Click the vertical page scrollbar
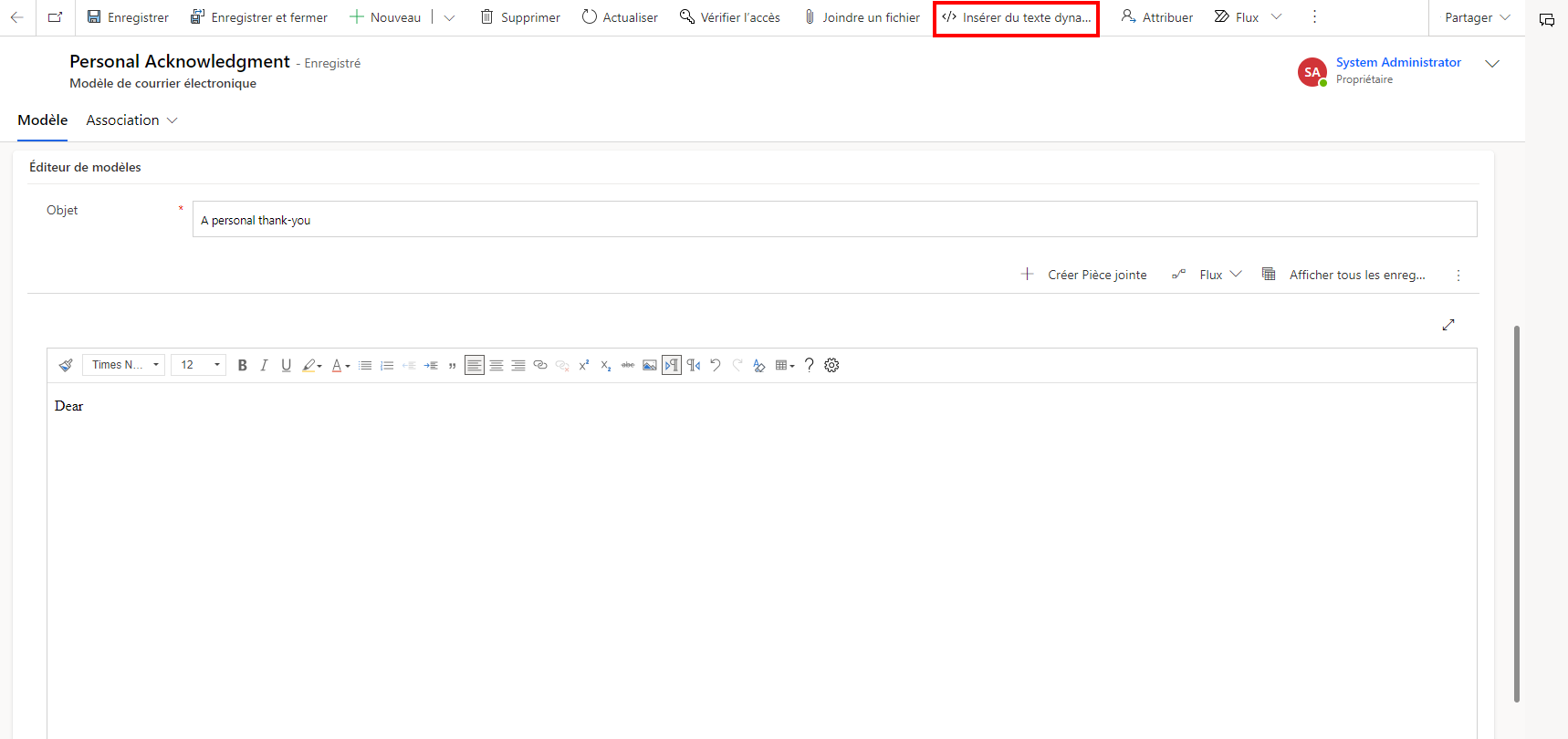Viewport: 1568px width, 739px height. [x=1517, y=514]
